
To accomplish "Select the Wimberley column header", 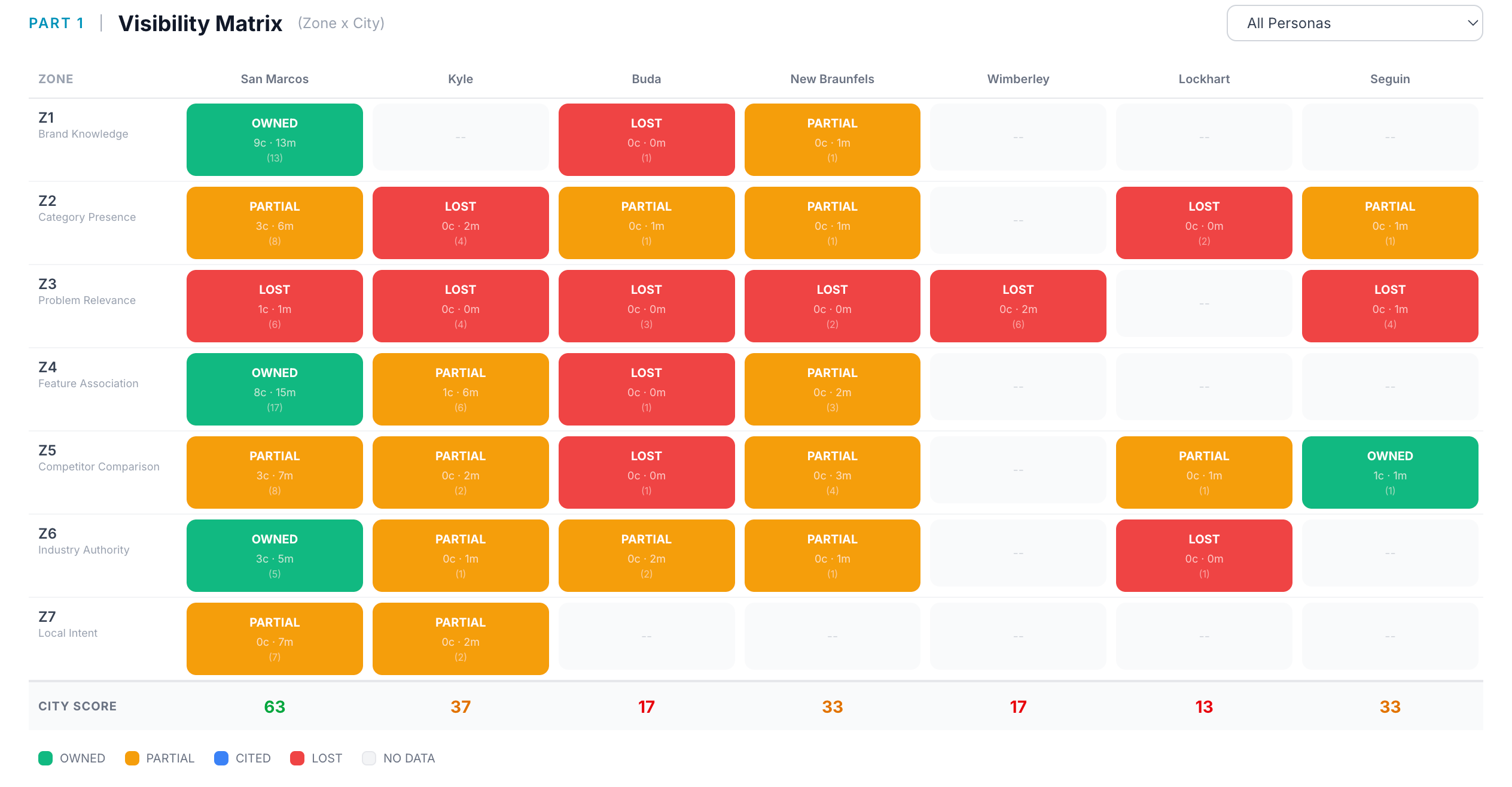I will [x=1018, y=79].
